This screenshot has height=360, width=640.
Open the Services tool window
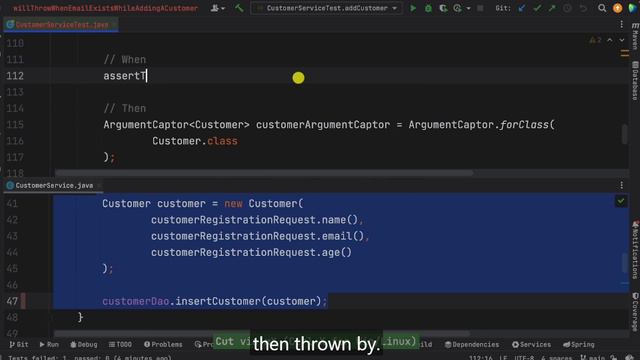(x=531, y=344)
